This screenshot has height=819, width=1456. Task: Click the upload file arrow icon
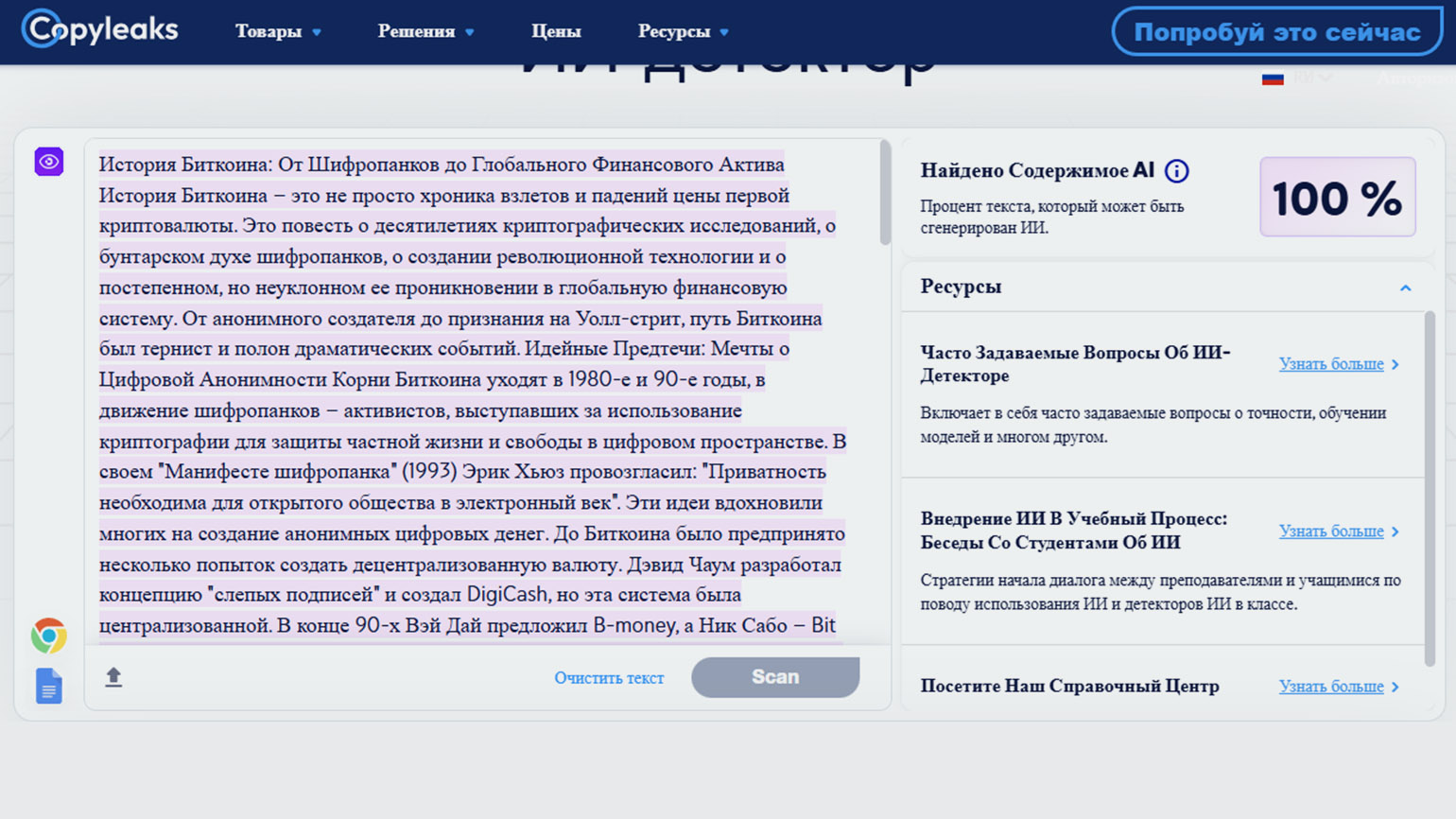113,677
